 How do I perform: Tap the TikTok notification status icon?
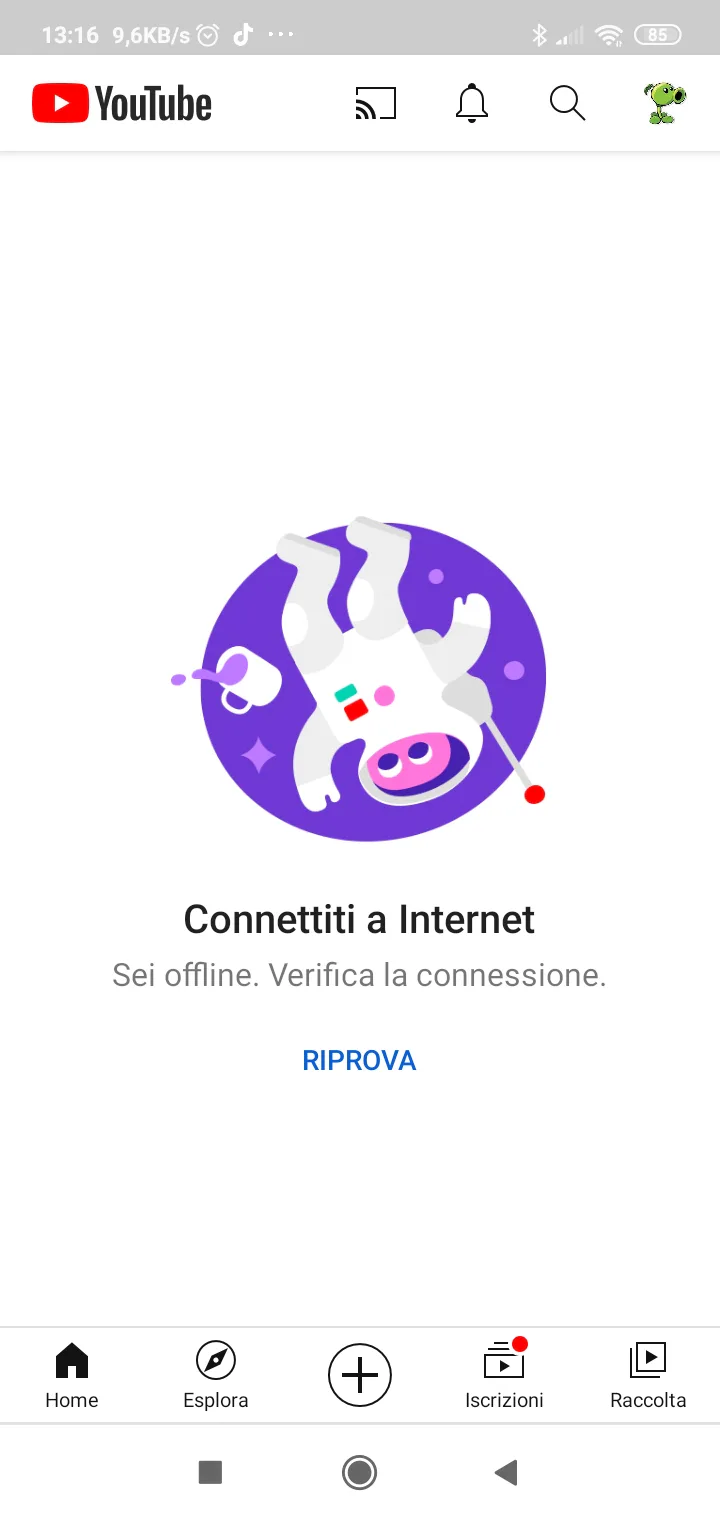242,35
